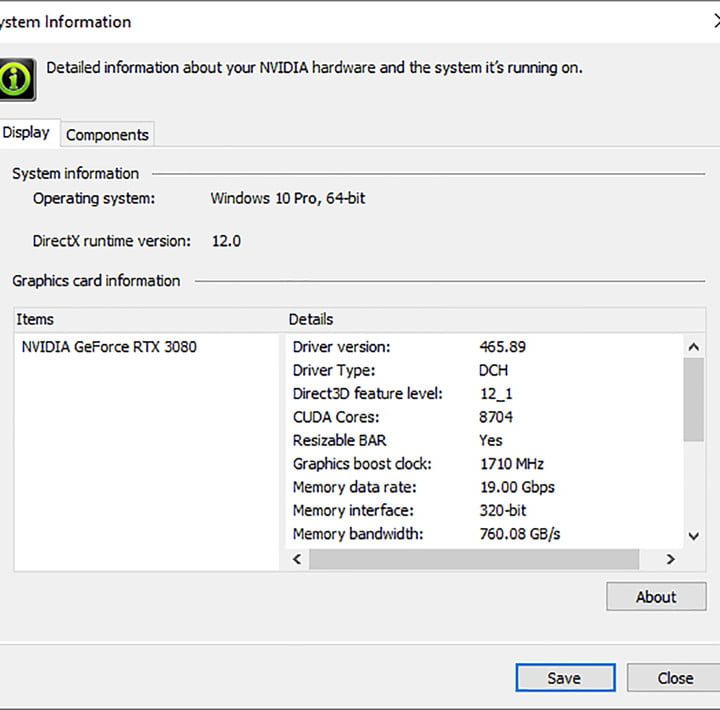Select the Display tab

pos(26,133)
